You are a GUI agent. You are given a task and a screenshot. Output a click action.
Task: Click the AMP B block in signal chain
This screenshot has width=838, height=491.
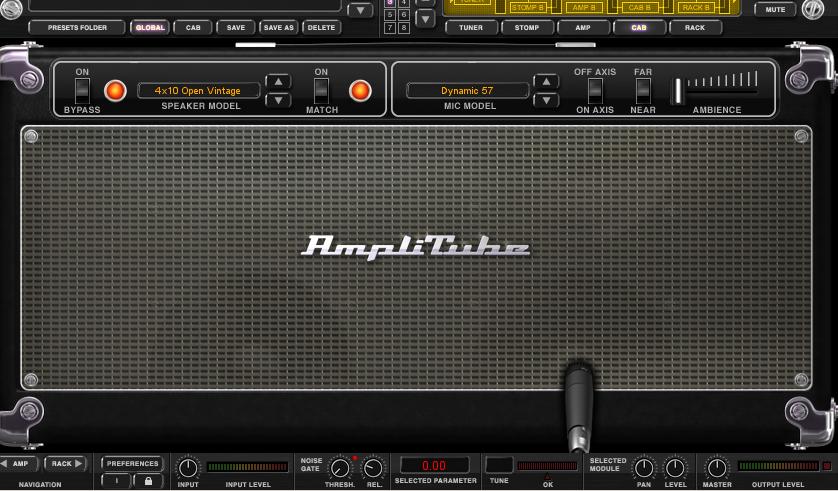584,7
